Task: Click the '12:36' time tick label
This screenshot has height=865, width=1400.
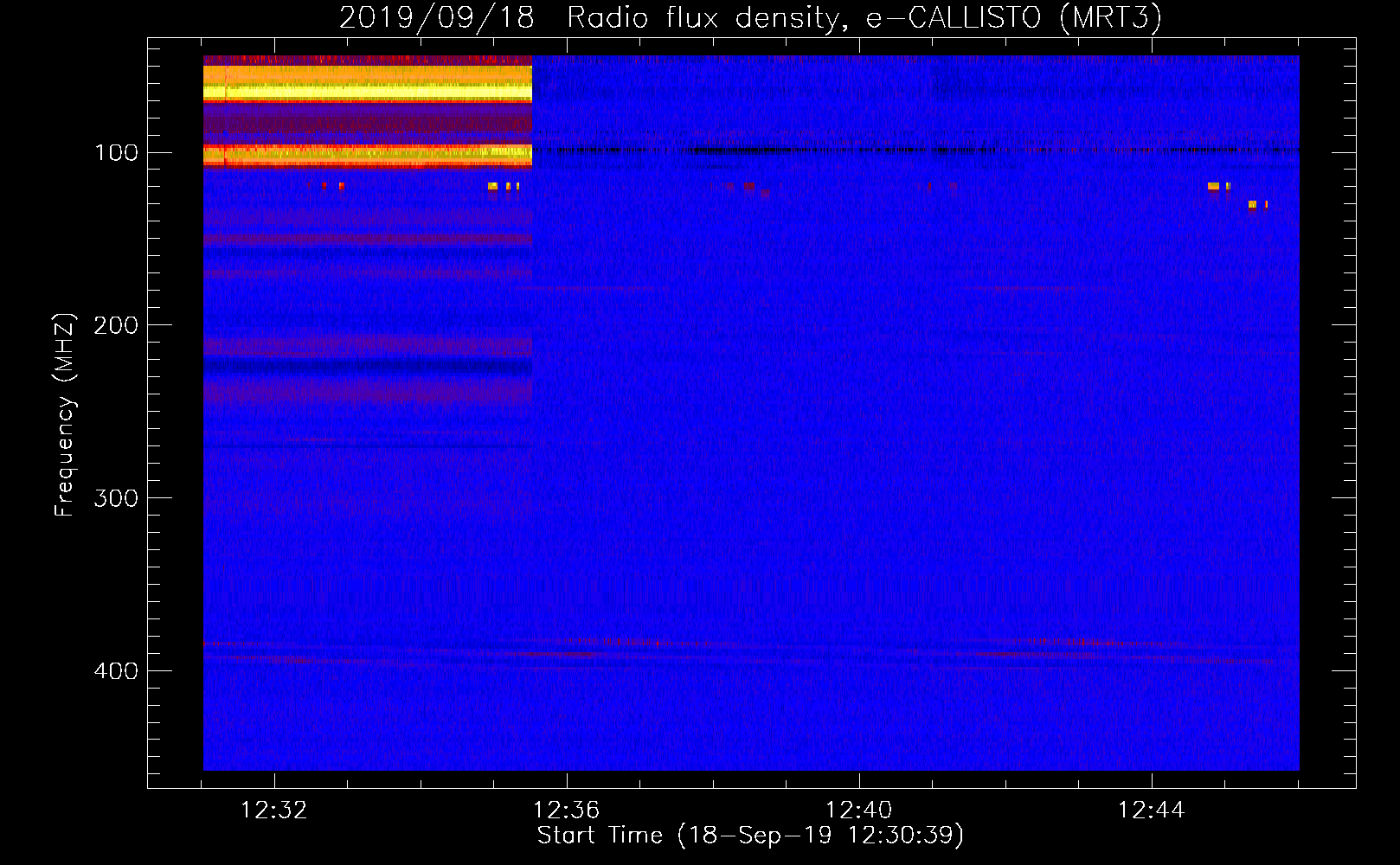Action: coord(567,810)
